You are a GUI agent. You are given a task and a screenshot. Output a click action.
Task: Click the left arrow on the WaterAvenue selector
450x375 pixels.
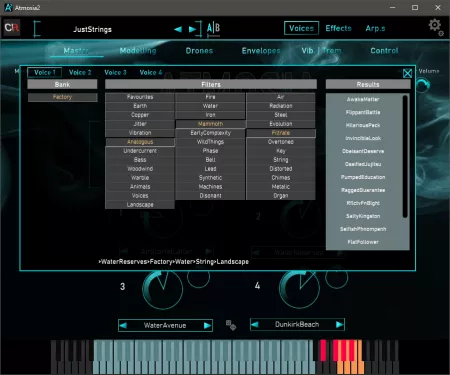click(123, 326)
